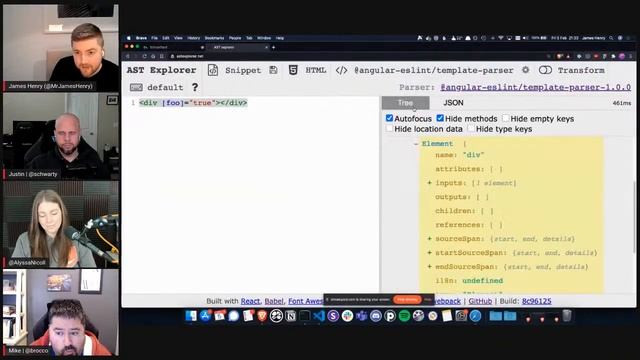Switch to the Tree tab

click(405, 103)
